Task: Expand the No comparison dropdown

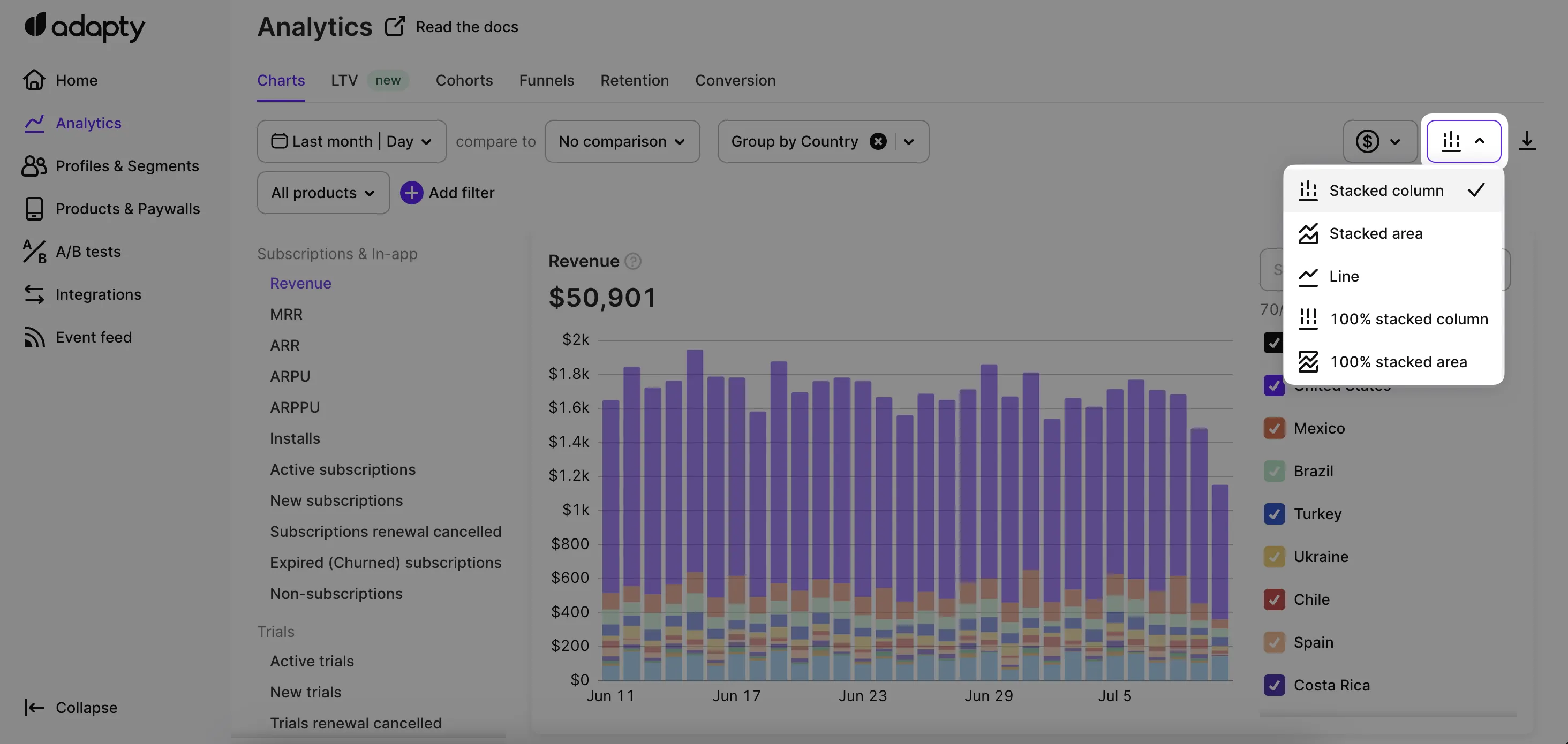Action: (622, 141)
